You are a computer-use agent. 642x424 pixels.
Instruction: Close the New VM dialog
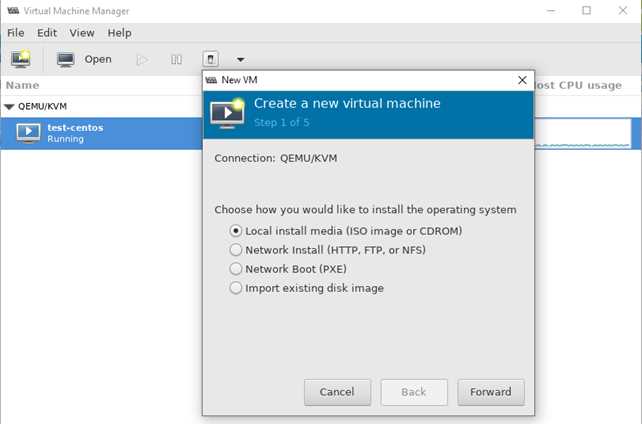point(522,80)
